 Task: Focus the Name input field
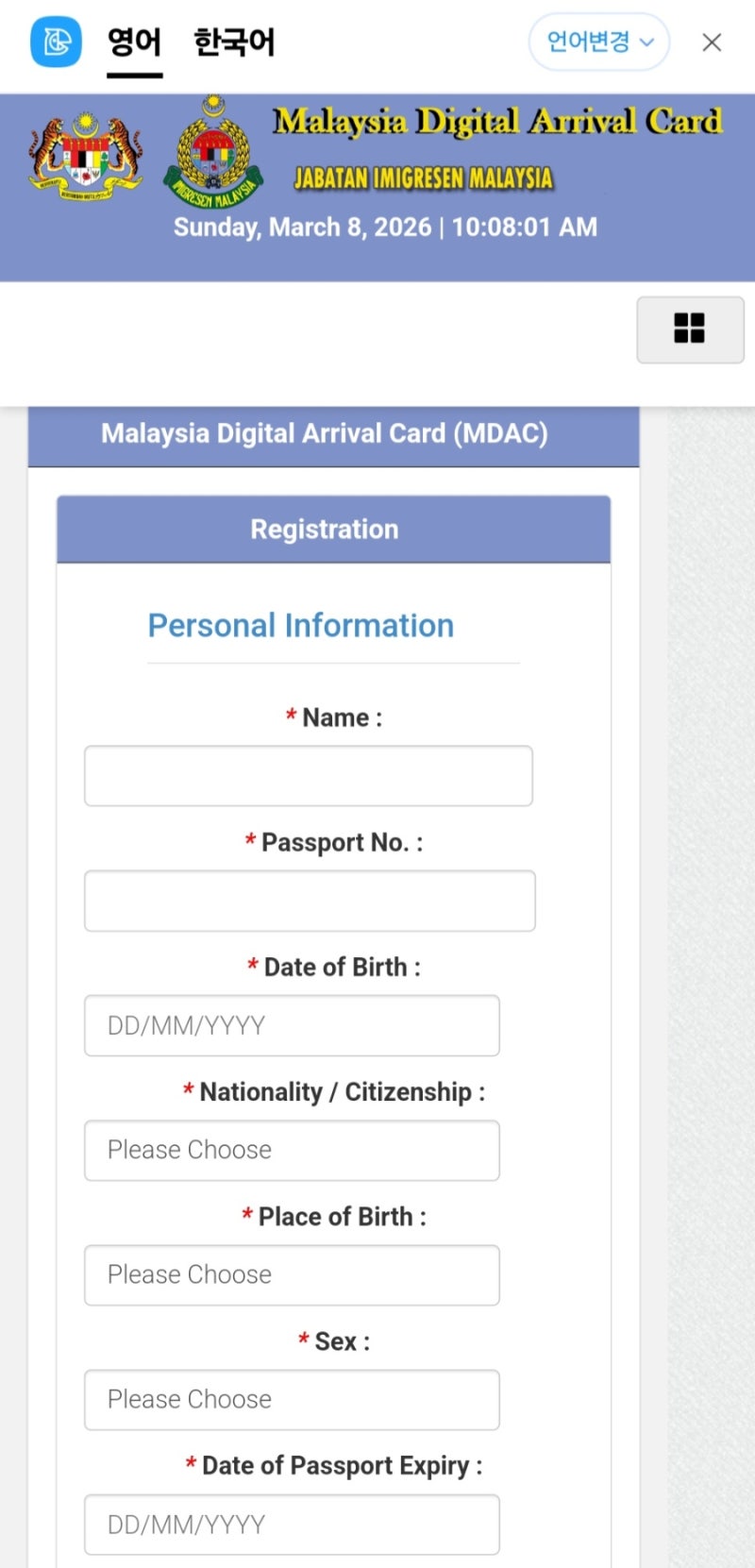309,776
